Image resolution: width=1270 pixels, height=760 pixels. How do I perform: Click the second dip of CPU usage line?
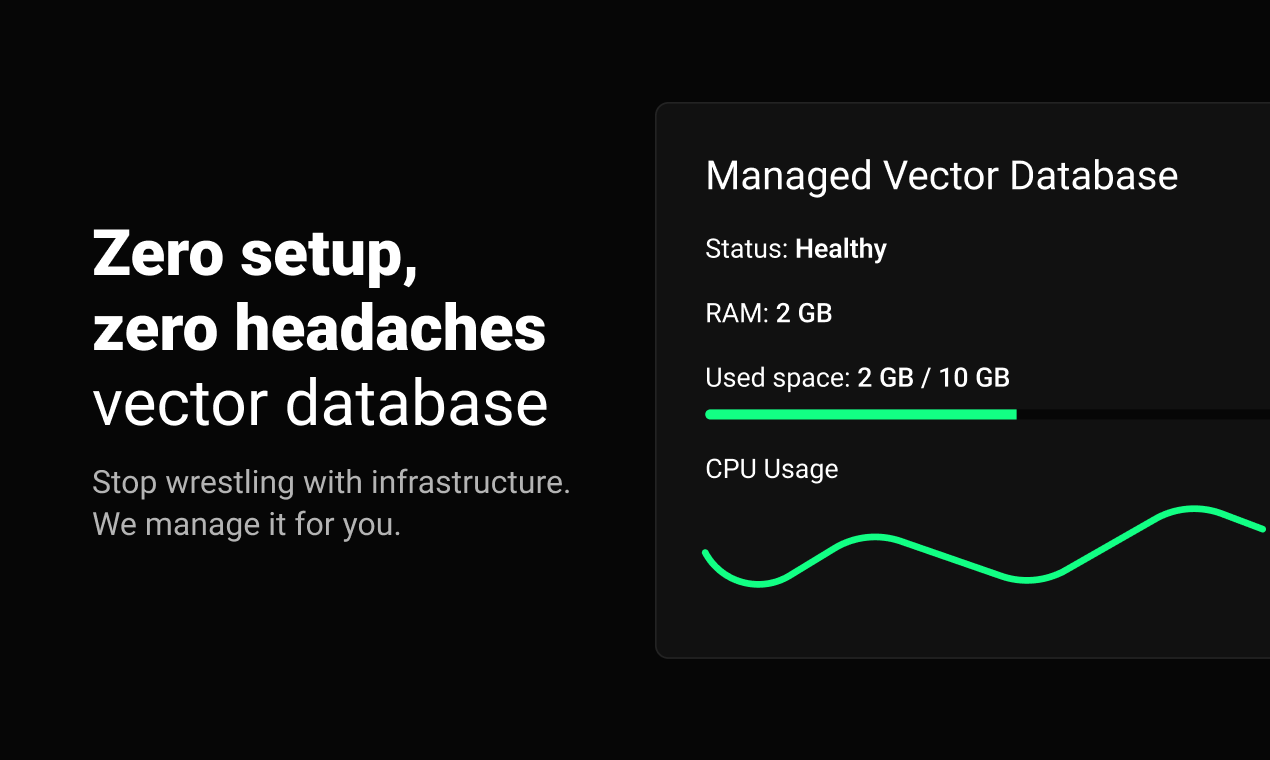coord(1025,579)
